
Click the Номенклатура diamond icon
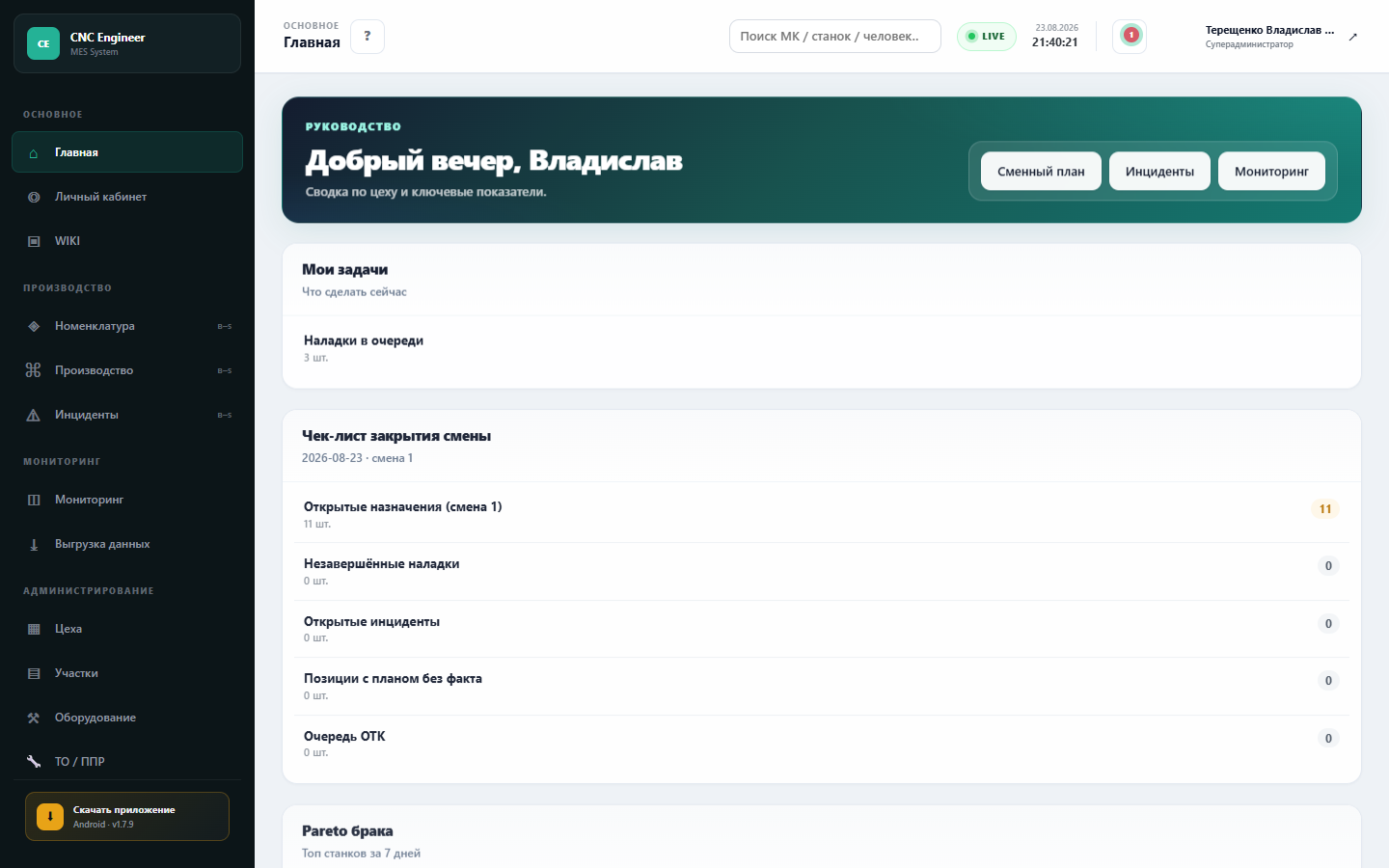[34, 327]
